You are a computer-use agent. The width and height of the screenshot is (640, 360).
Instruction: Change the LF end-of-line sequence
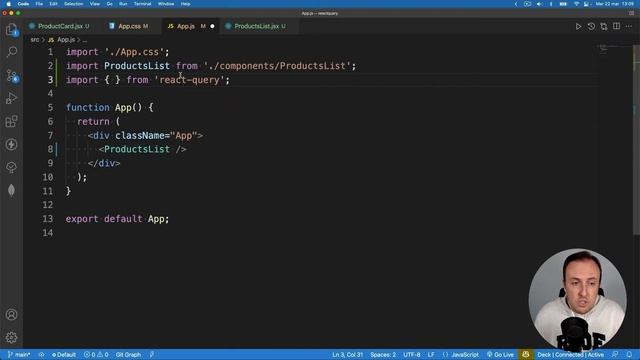coord(431,355)
